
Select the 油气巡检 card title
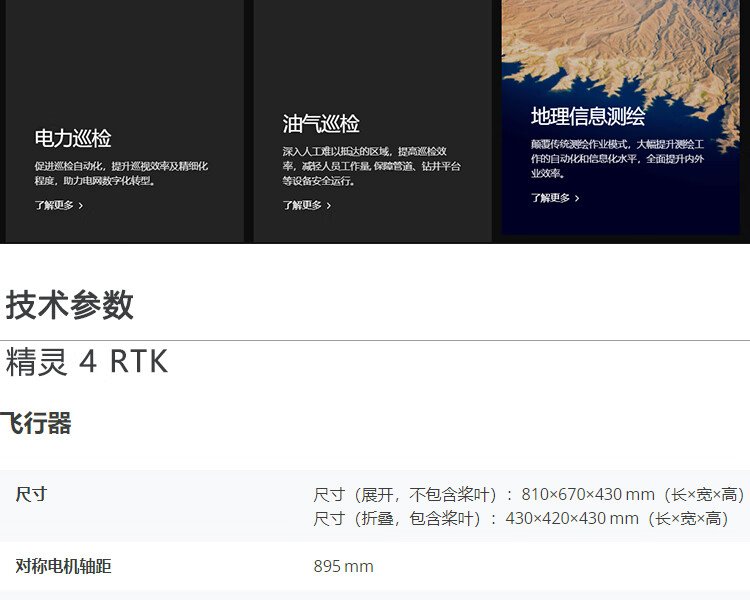pyautogui.click(x=321, y=124)
